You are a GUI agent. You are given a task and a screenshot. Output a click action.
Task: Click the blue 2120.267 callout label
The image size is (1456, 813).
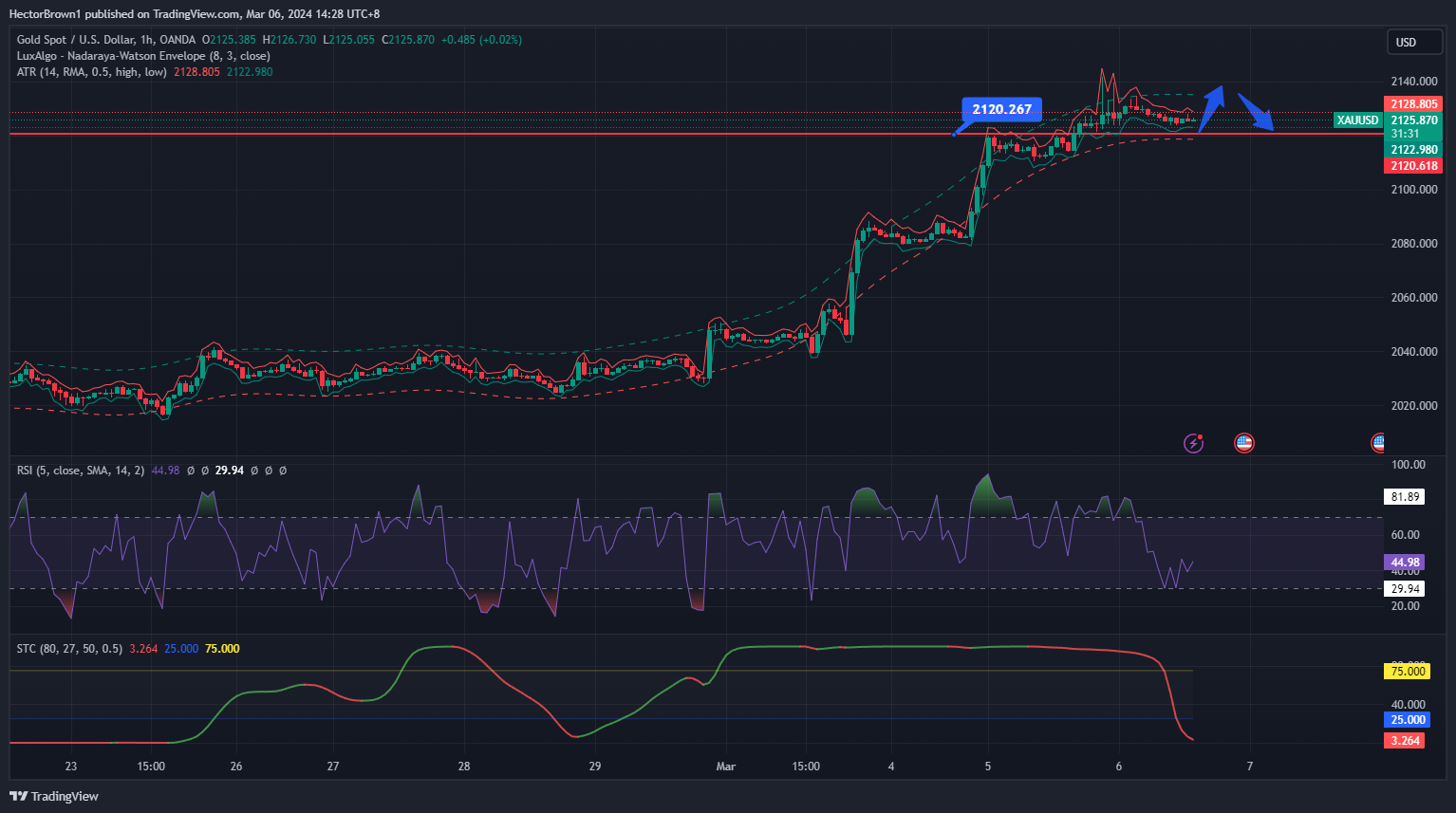[1002, 109]
